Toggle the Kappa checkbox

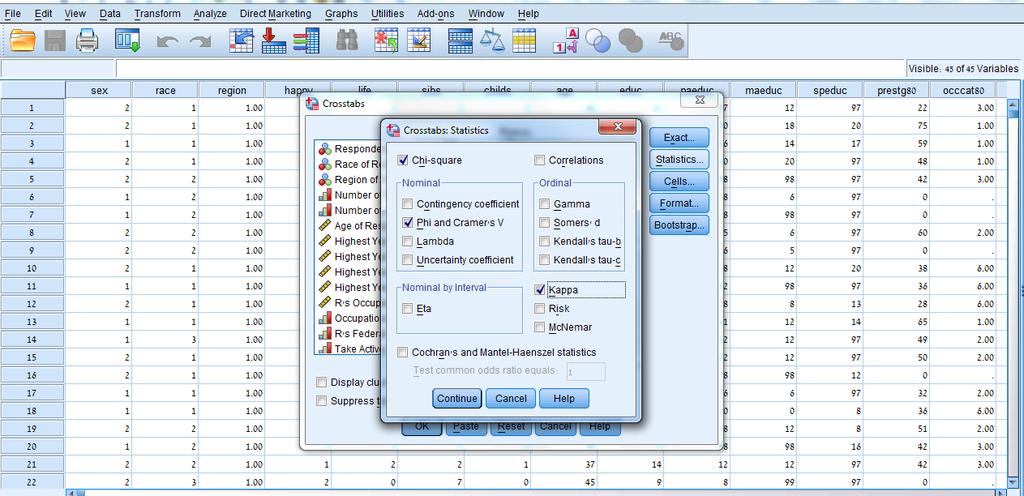coord(540,290)
